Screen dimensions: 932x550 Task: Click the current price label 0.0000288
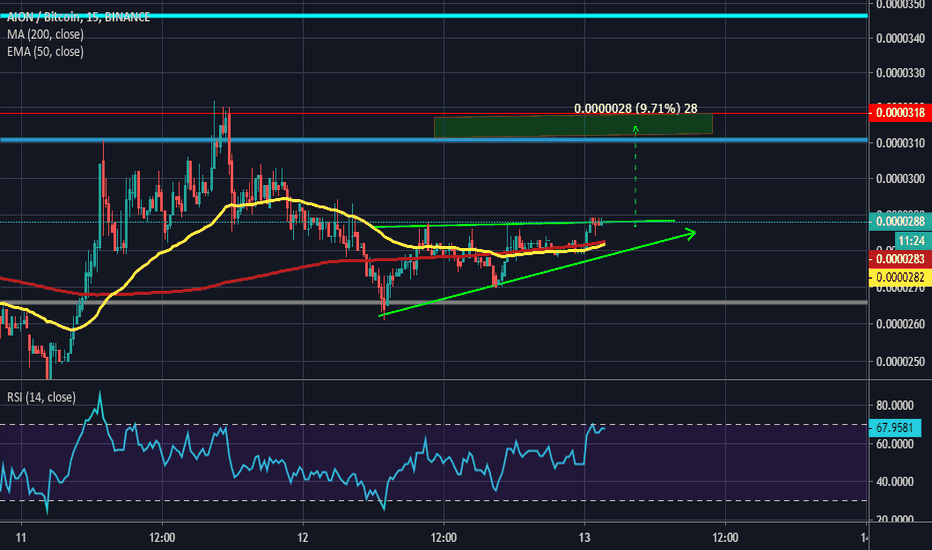900,222
